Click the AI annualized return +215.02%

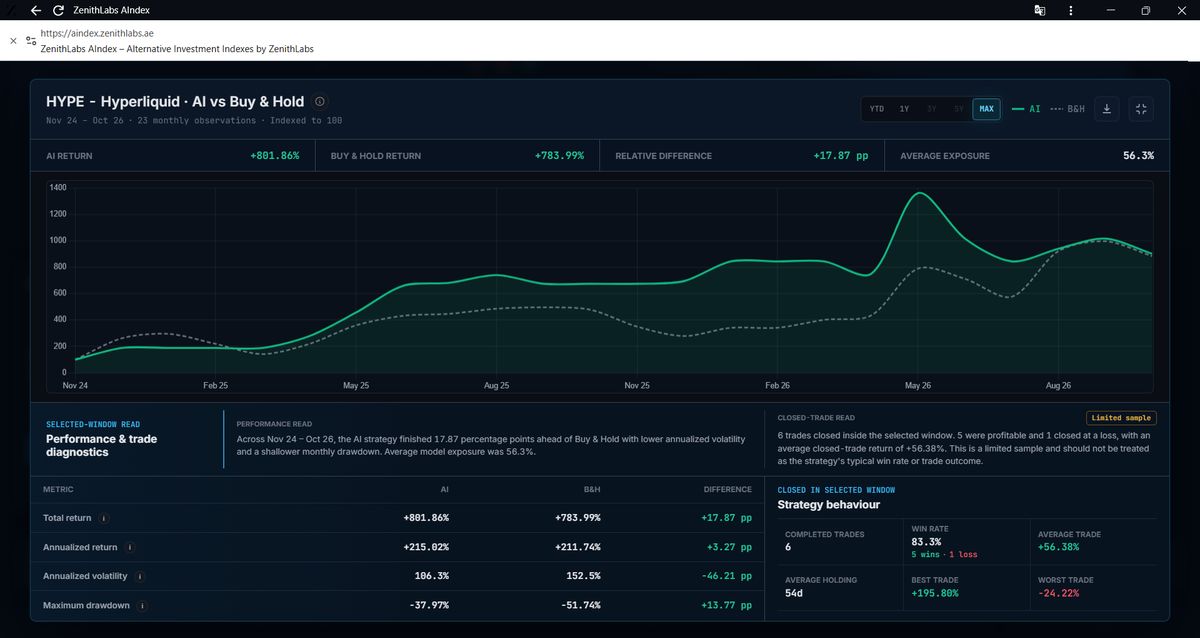(x=426, y=547)
